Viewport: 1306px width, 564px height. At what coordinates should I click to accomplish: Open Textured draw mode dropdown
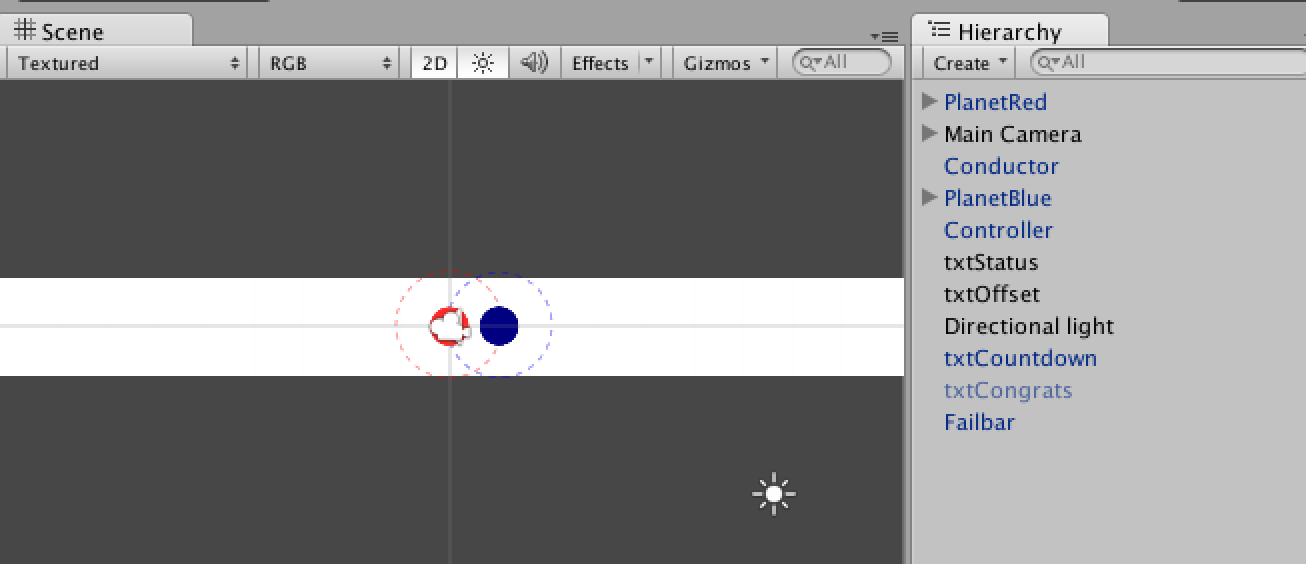pyautogui.click(x=129, y=63)
